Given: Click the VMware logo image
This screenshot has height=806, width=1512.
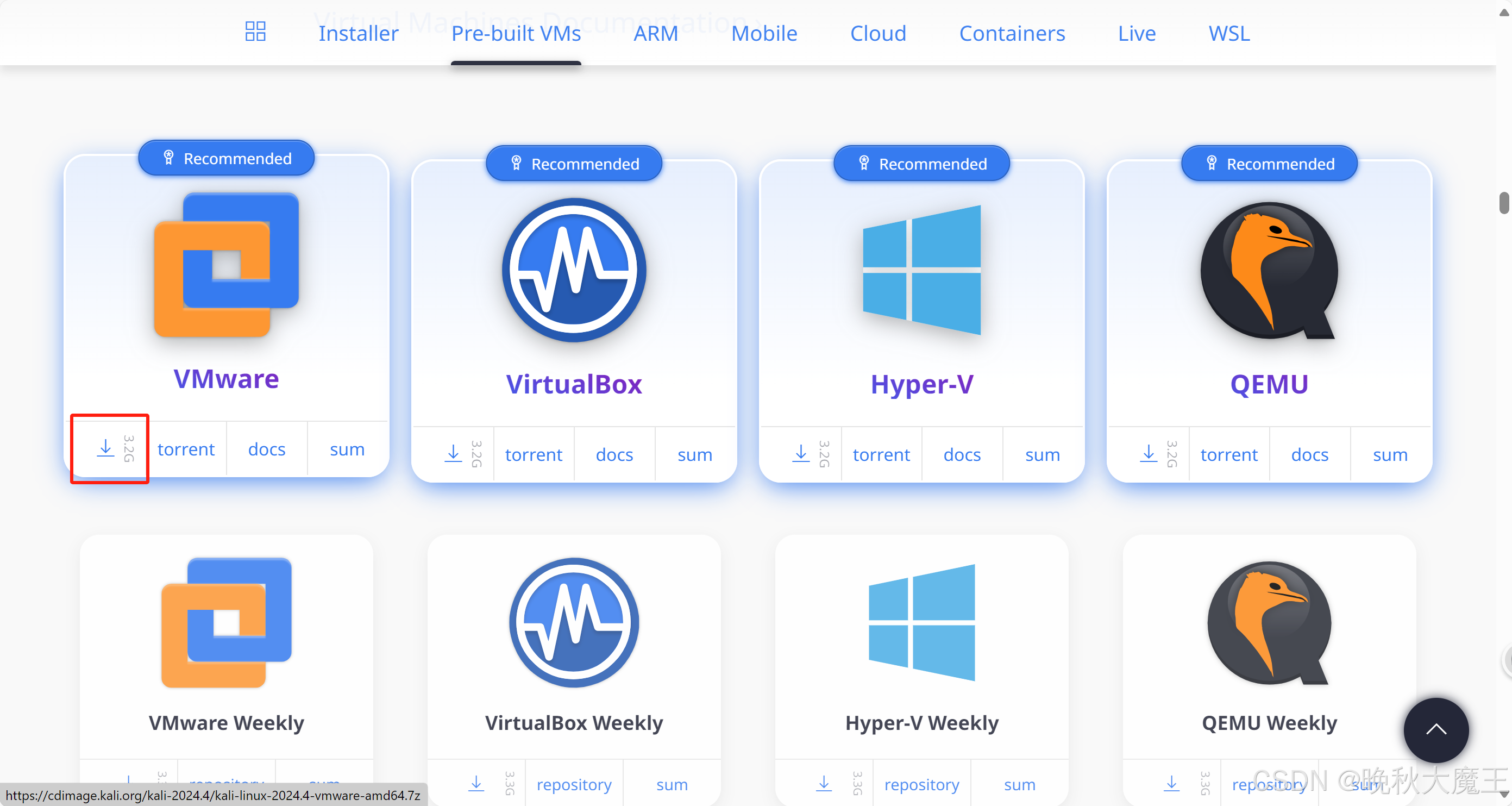Looking at the screenshot, I should click(226, 265).
